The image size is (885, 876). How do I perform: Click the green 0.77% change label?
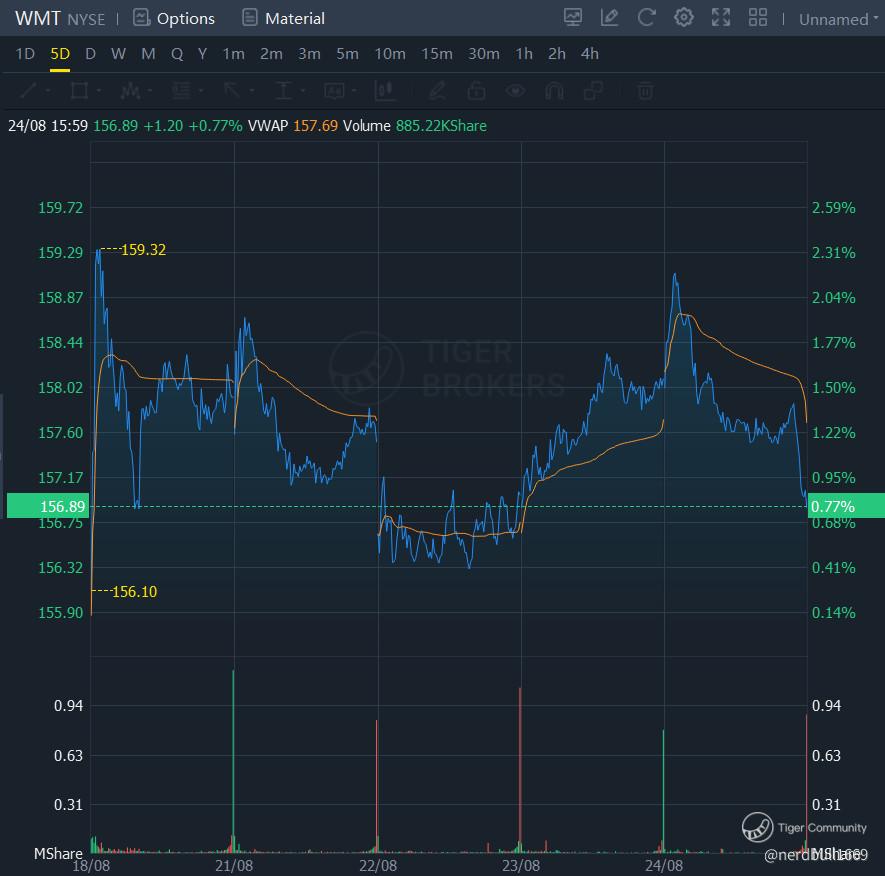click(x=846, y=506)
